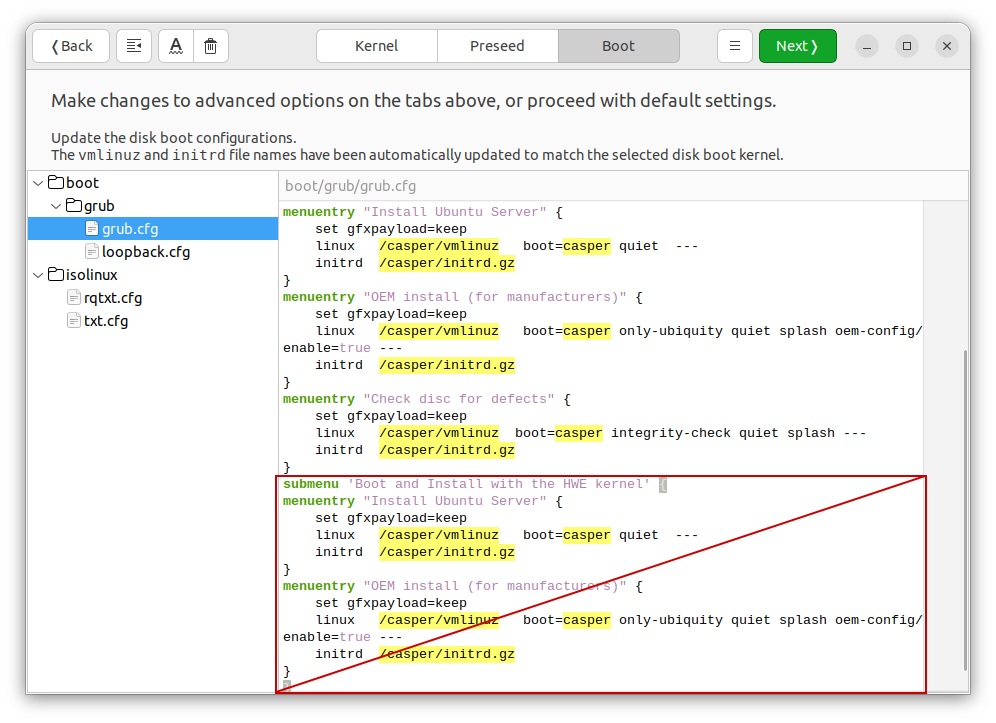Switch to the Preseed tab
The height and width of the screenshot is (723, 996).
(x=497, y=45)
